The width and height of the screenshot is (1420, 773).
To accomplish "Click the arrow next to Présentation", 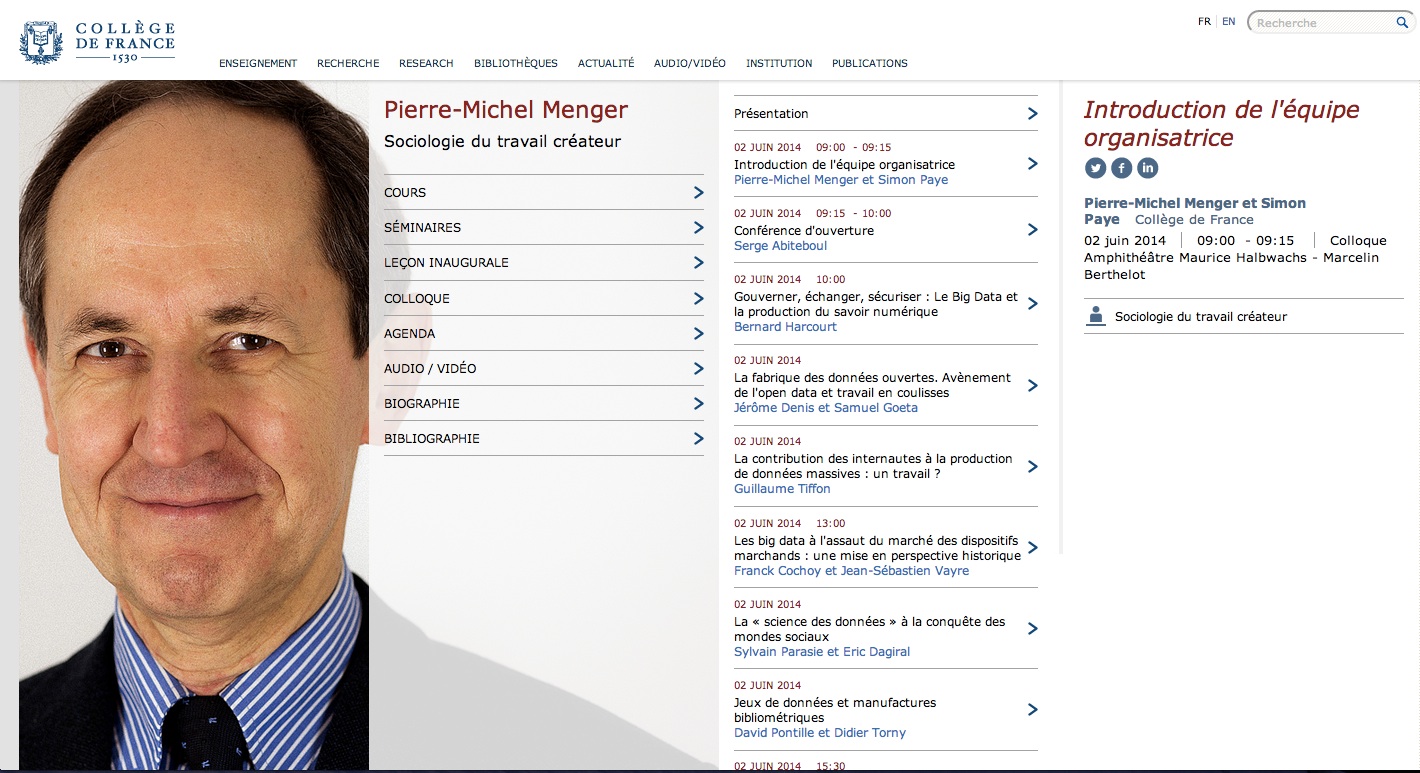I will click(1032, 114).
